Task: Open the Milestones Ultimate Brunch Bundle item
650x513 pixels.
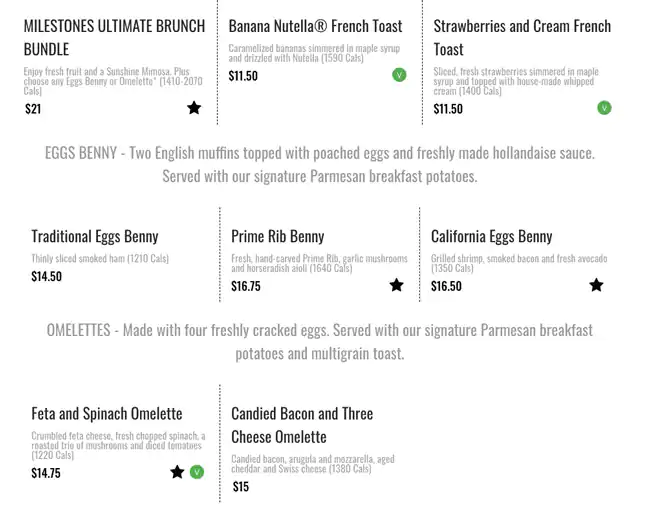Action: click(114, 37)
